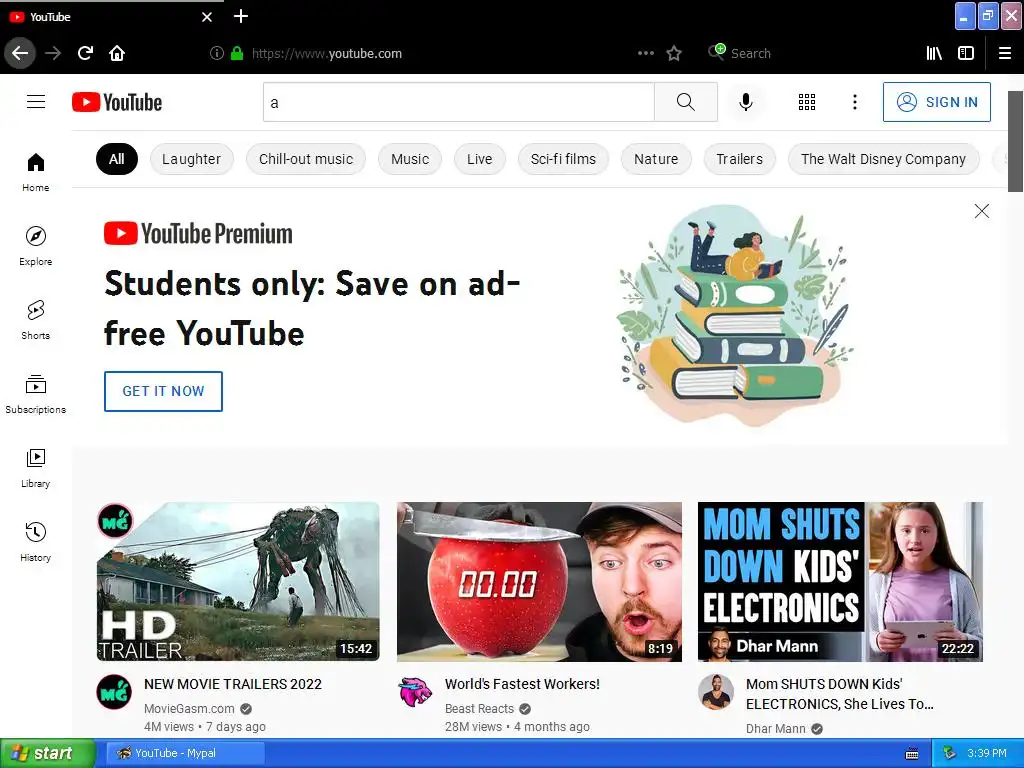
Task: Open Shorts in the sidebar
Action: [35, 319]
